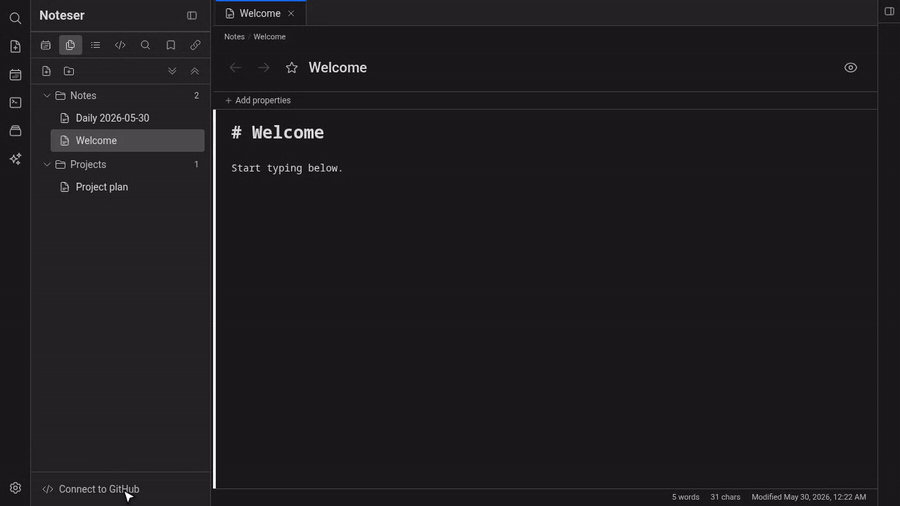Screen dimensions: 900x506
Task: Collapse all folders in tree
Action: point(195,71)
